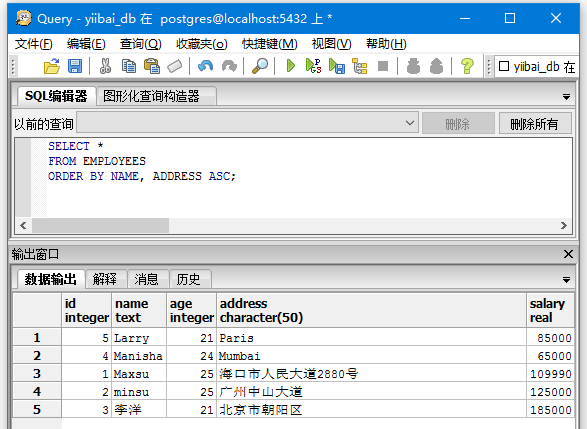Open the 查询(Q) menu

pos(140,44)
